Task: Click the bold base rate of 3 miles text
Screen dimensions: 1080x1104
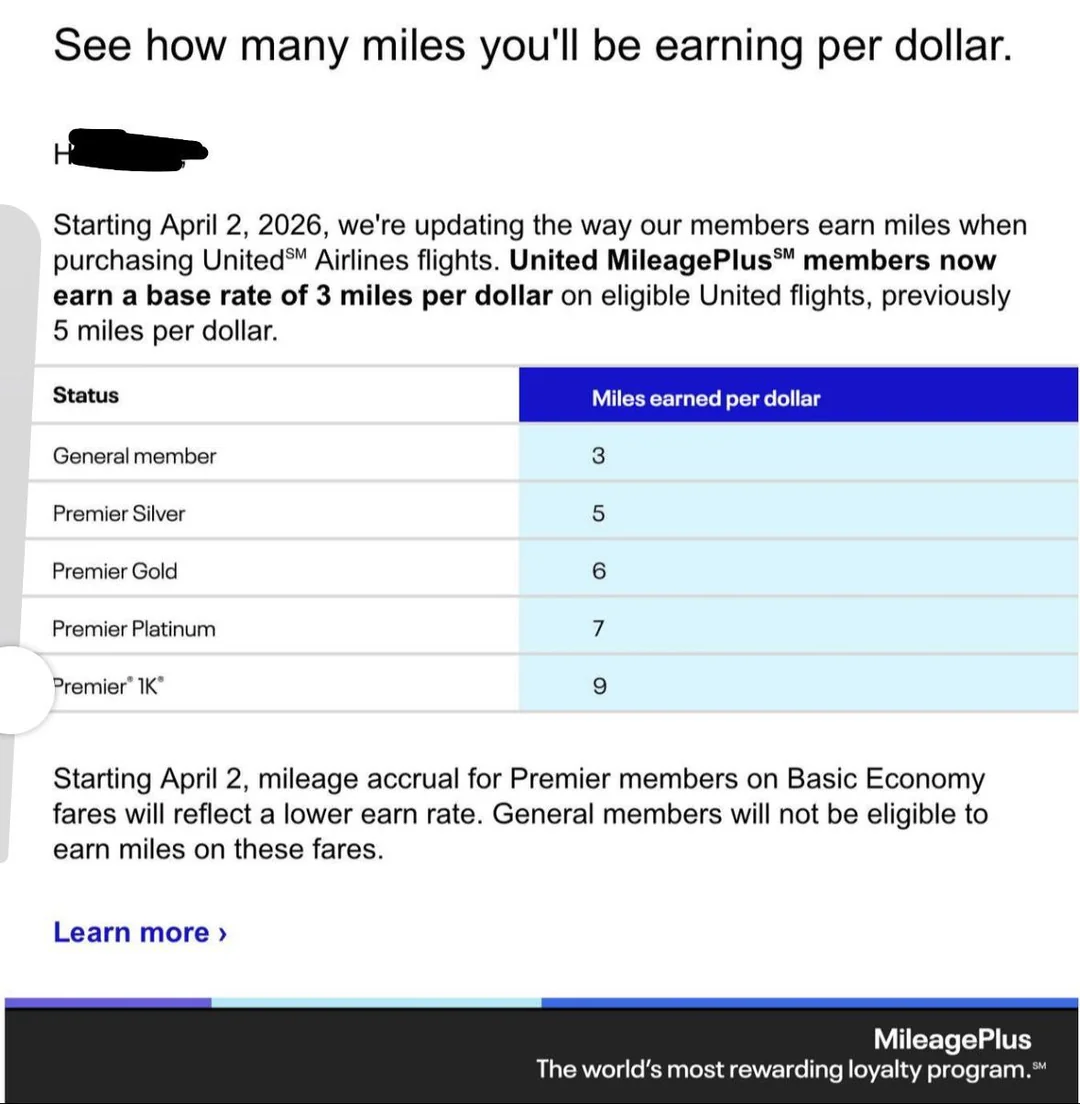Action: pos(302,296)
